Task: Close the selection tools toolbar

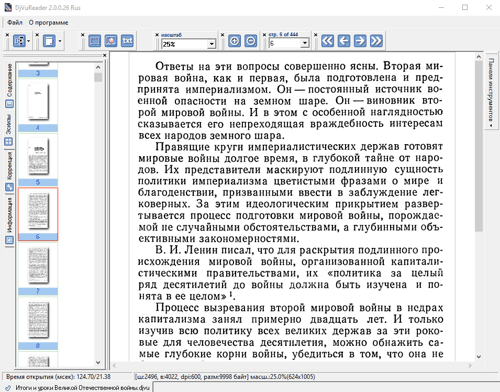Action: point(83,34)
